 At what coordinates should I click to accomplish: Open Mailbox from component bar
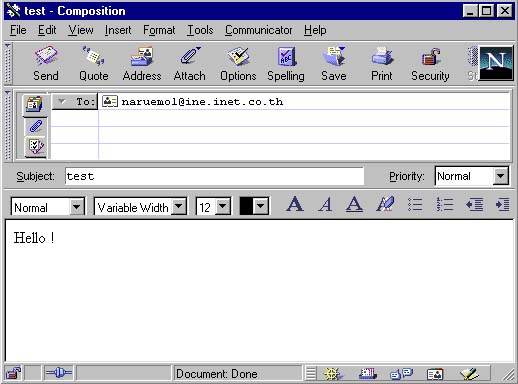pos(368,373)
